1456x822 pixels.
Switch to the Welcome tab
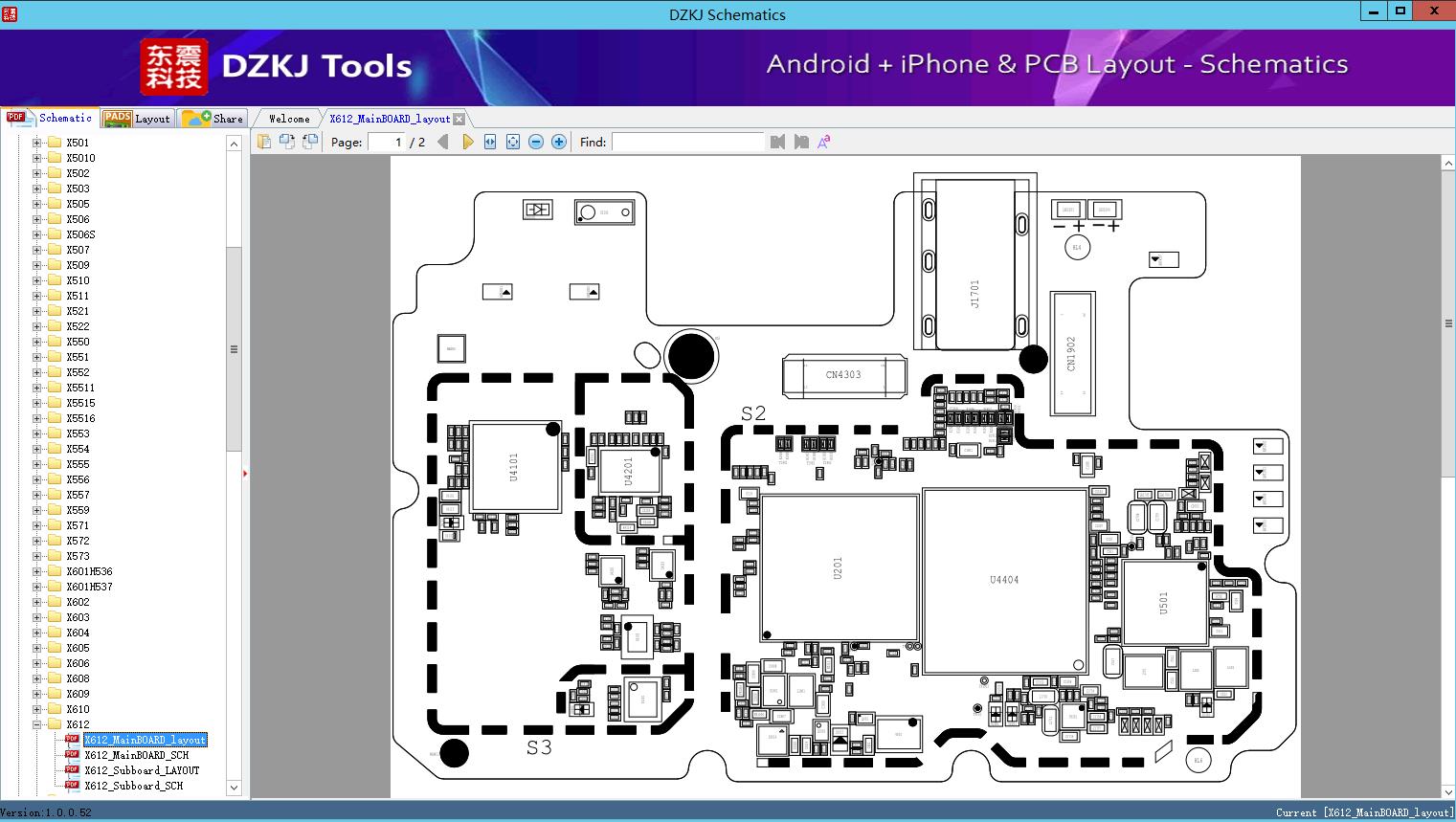pyautogui.click(x=289, y=119)
